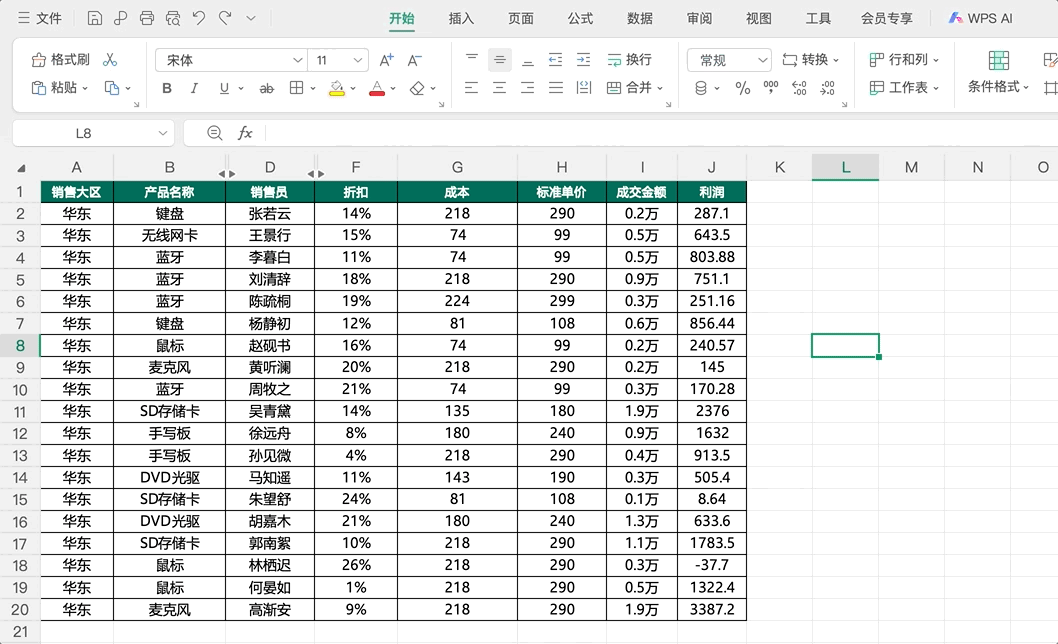This screenshot has height=644, width=1058.
Task: Open the 行和列 dropdown
Action: (904, 60)
